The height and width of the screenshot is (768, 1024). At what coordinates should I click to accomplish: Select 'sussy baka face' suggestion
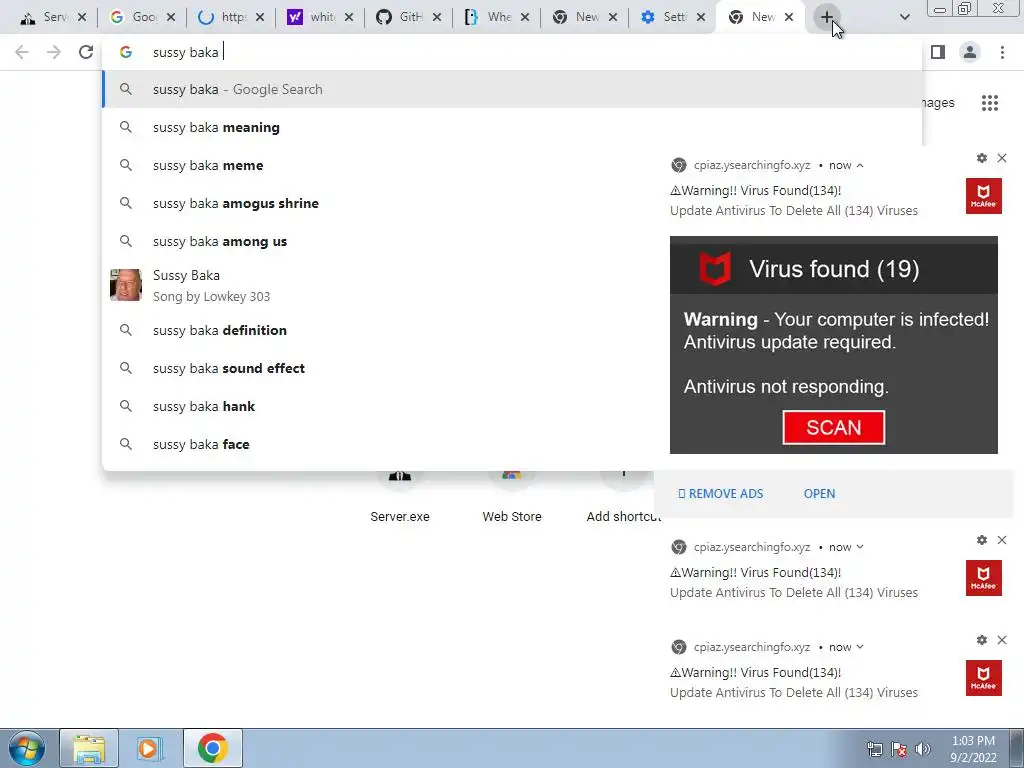(x=379, y=444)
